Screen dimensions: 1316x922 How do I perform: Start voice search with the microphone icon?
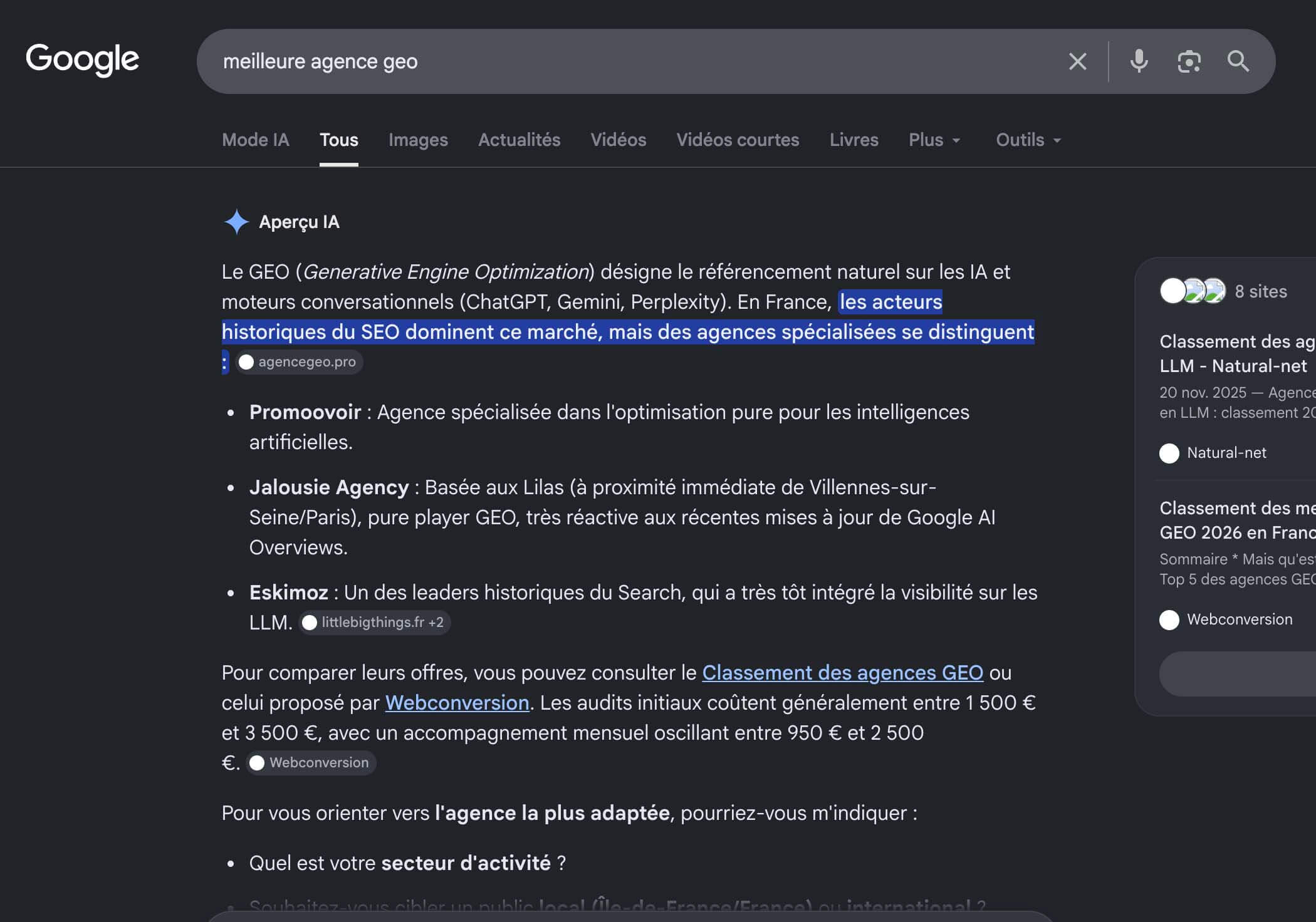1139,61
